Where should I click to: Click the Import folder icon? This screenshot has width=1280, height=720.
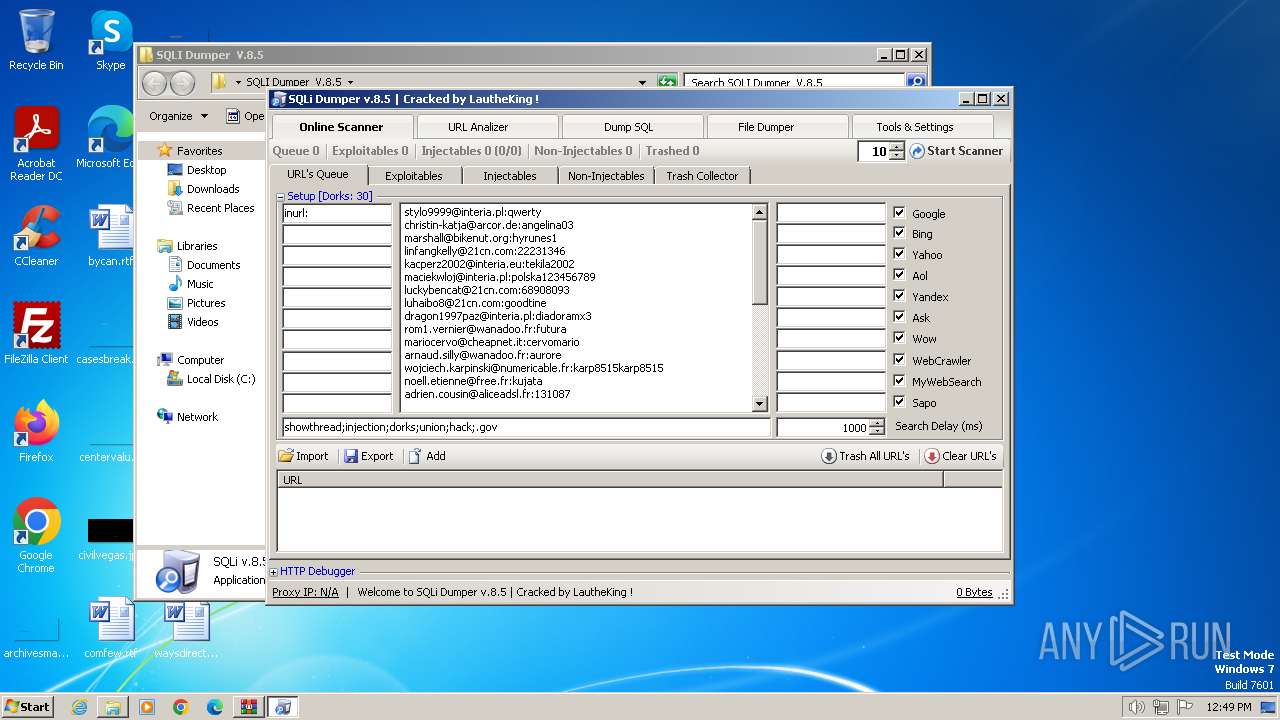point(286,456)
